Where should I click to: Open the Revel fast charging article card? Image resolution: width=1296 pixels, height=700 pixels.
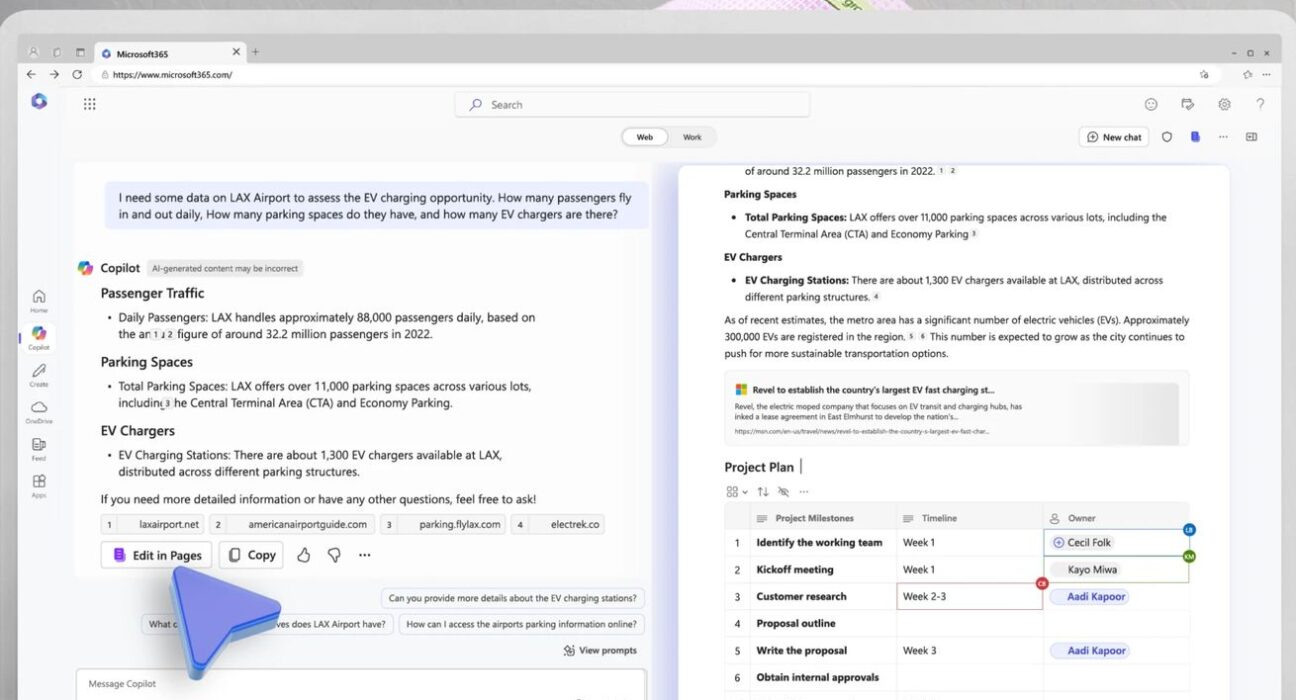(x=957, y=408)
